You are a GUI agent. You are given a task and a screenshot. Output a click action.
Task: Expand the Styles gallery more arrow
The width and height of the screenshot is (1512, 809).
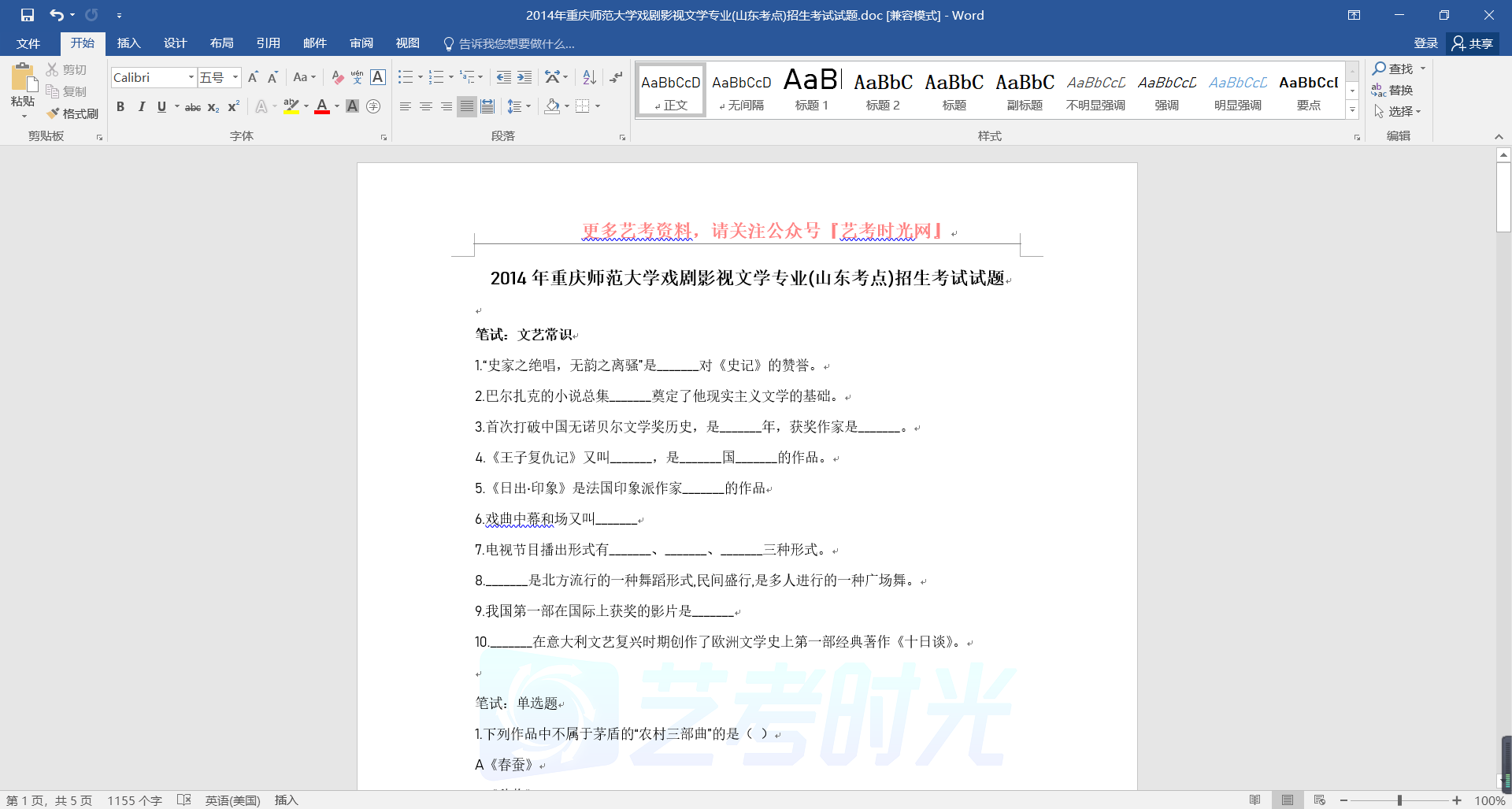[1352, 110]
